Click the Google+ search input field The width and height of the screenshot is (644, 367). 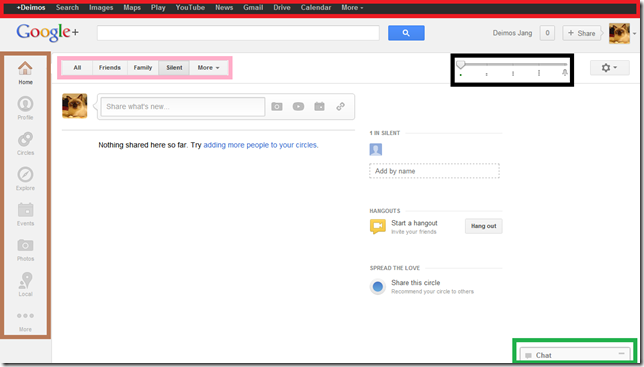coord(238,33)
